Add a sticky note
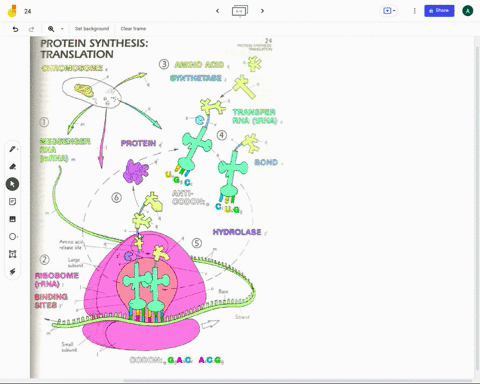Screen dimensions: 480x384 coord(13,201)
